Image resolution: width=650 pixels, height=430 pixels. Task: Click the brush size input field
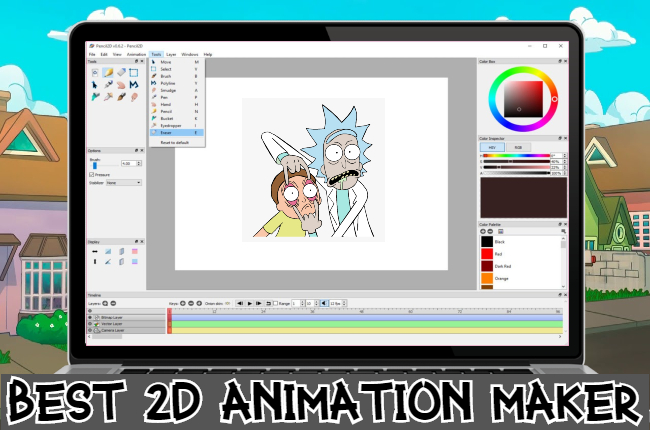(x=127, y=163)
